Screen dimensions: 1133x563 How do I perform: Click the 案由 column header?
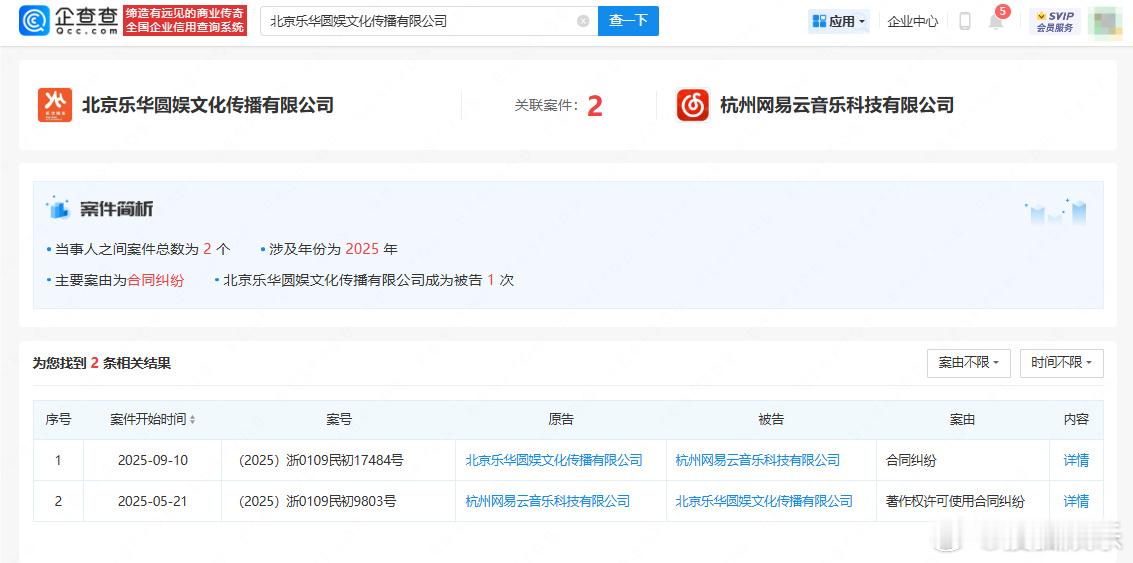962,419
